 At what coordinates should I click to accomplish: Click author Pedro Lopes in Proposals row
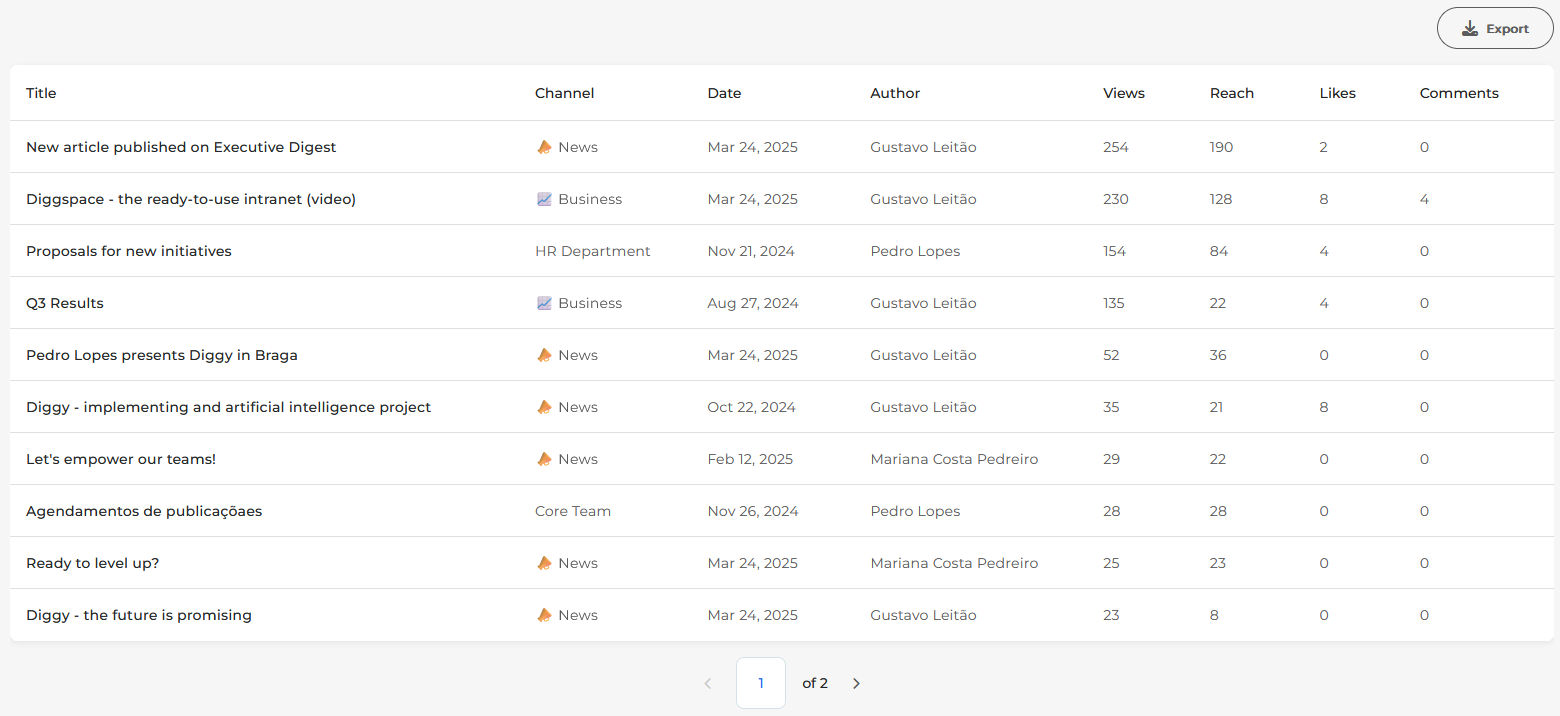[x=915, y=251]
